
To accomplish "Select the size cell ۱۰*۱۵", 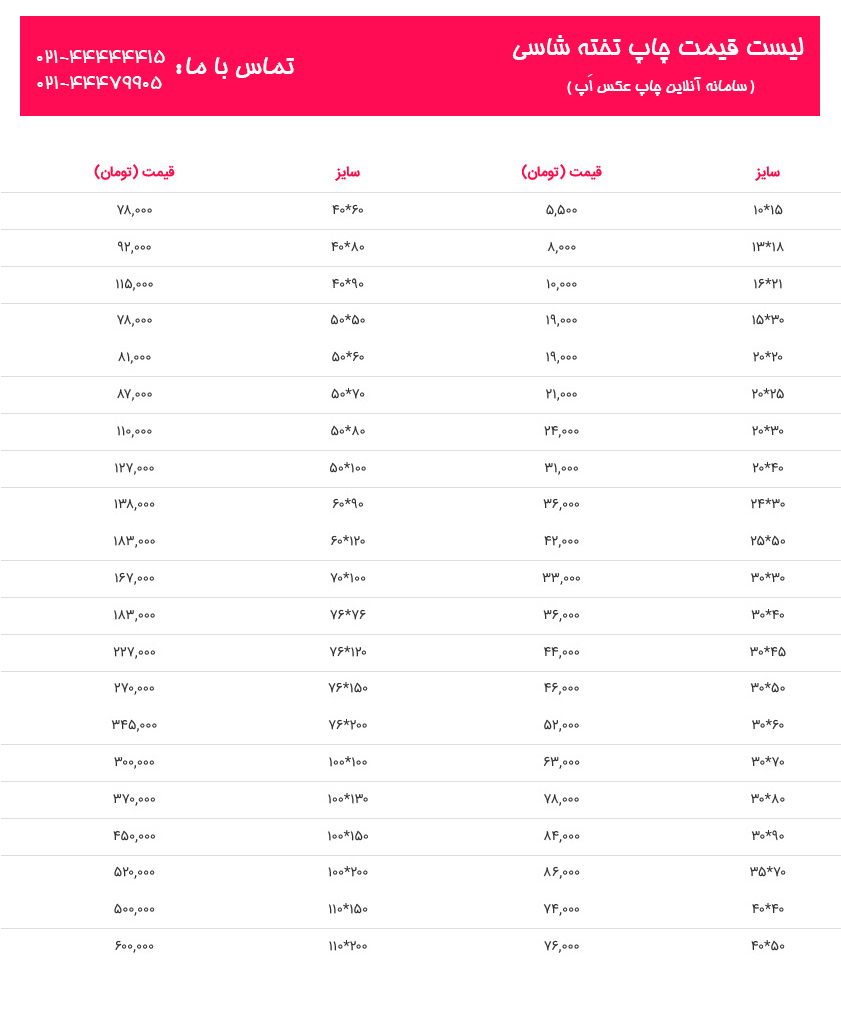I will click(x=767, y=210).
